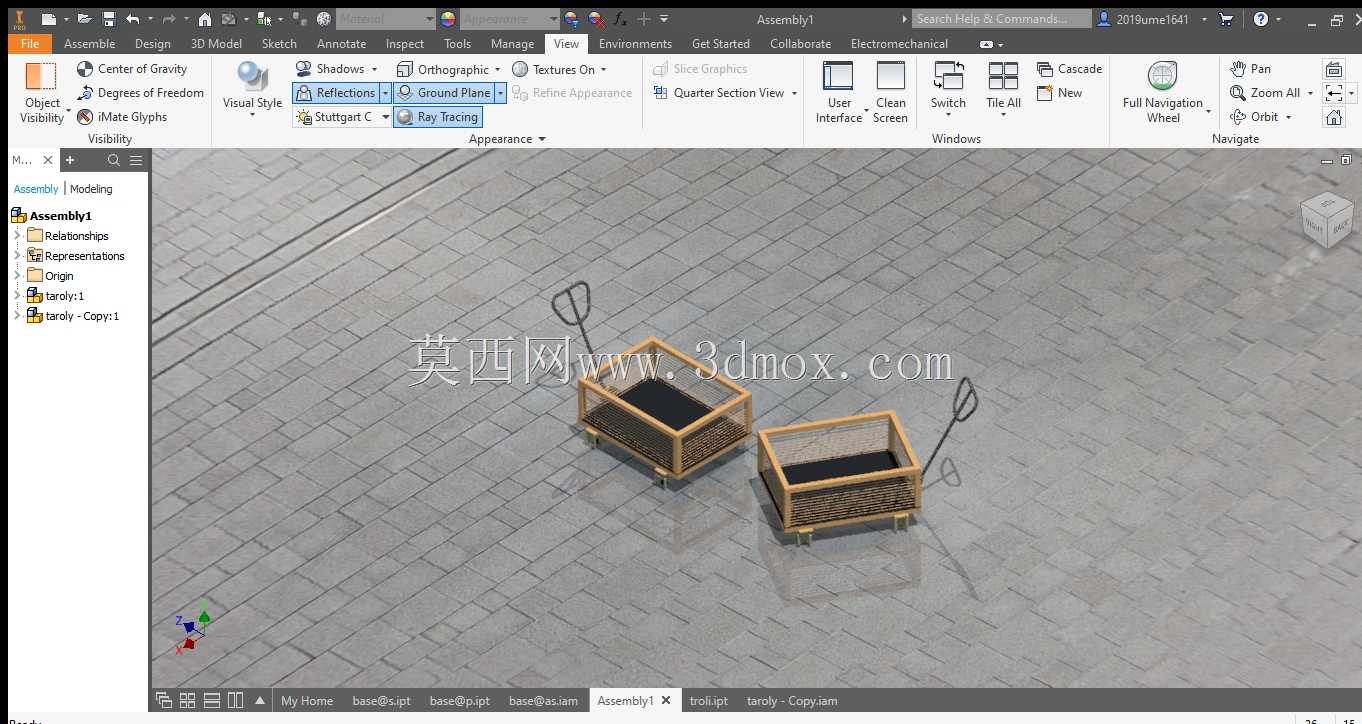The height and width of the screenshot is (724, 1362).
Task: Open the Annotate ribbon tab
Action: 341,44
